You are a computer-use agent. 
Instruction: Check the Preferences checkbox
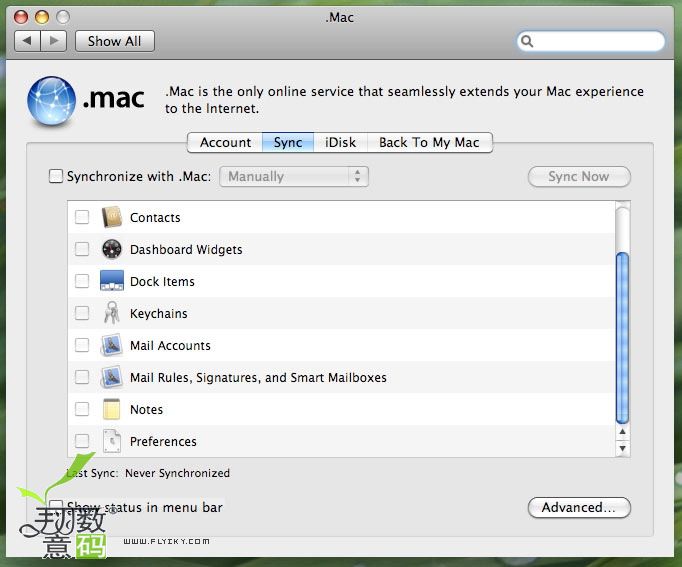[82, 441]
